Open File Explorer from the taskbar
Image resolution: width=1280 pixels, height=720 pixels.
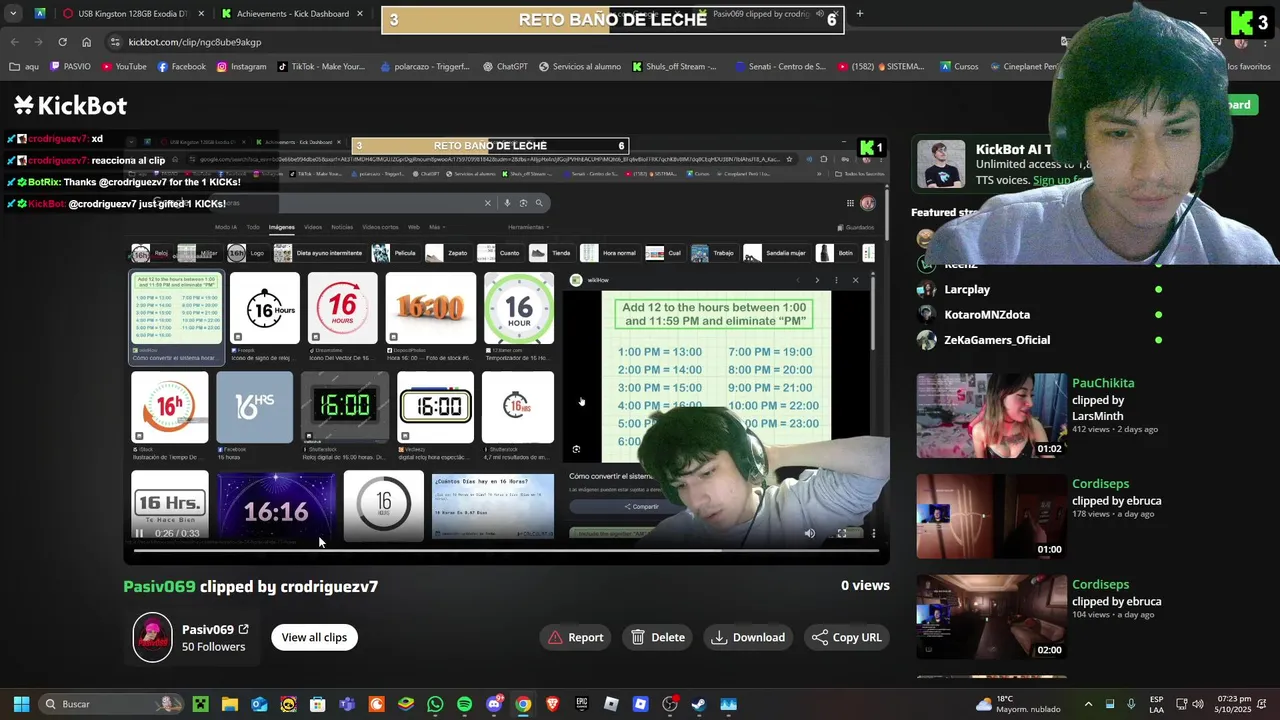pyautogui.click(x=230, y=704)
